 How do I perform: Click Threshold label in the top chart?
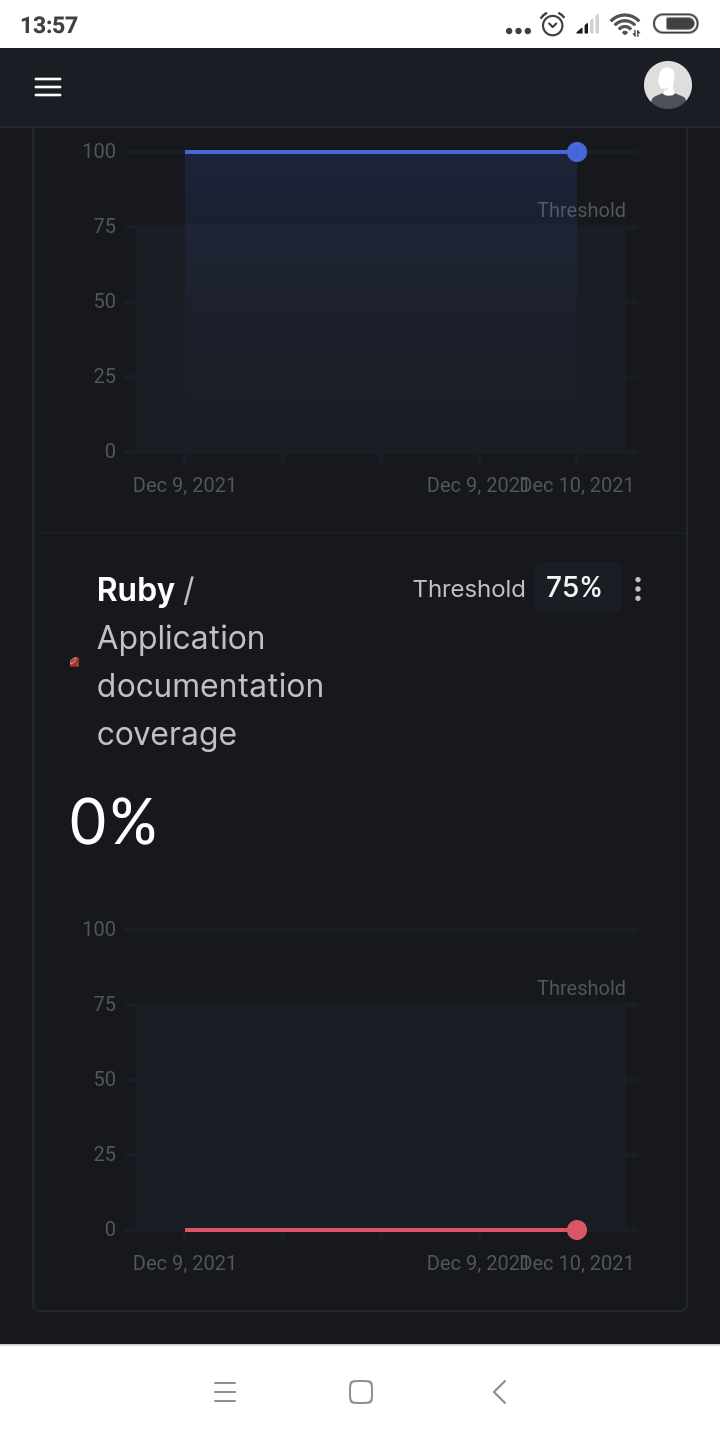581,210
